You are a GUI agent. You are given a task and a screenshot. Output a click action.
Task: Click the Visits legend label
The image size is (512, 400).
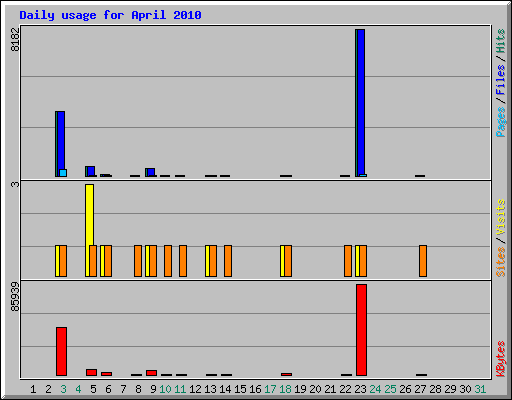pos(501,217)
